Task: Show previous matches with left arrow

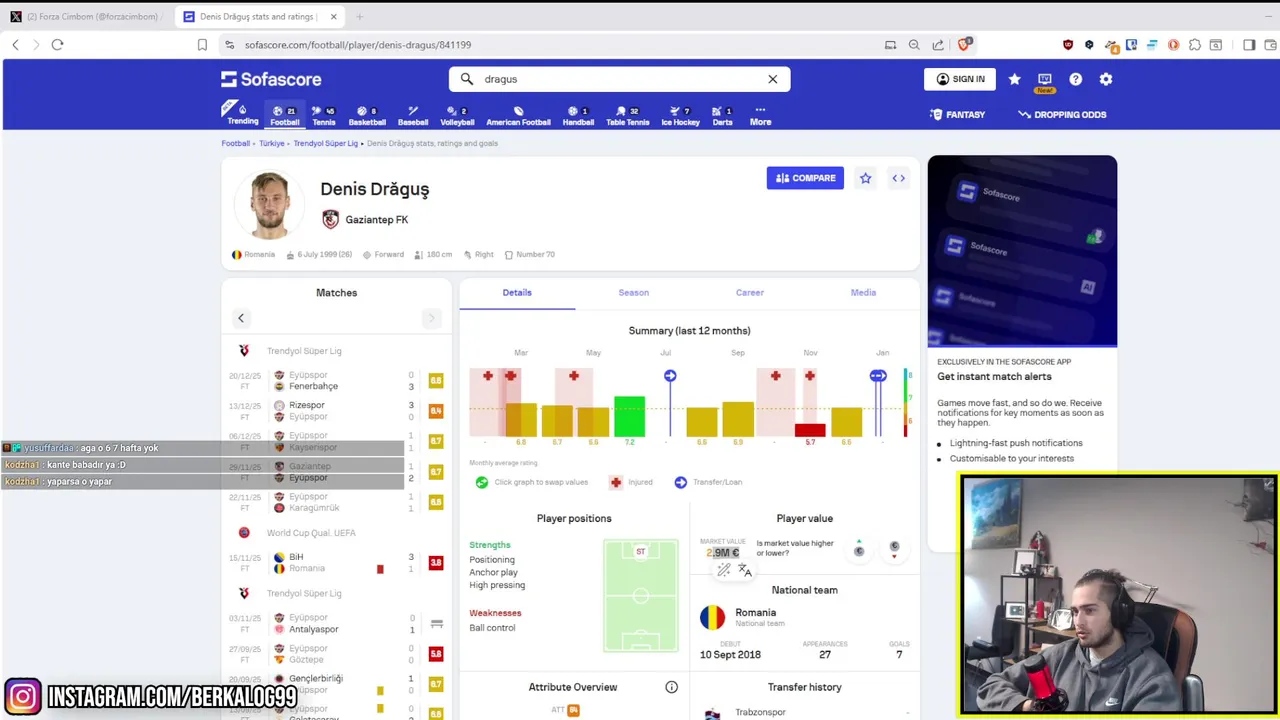Action: (241, 318)
